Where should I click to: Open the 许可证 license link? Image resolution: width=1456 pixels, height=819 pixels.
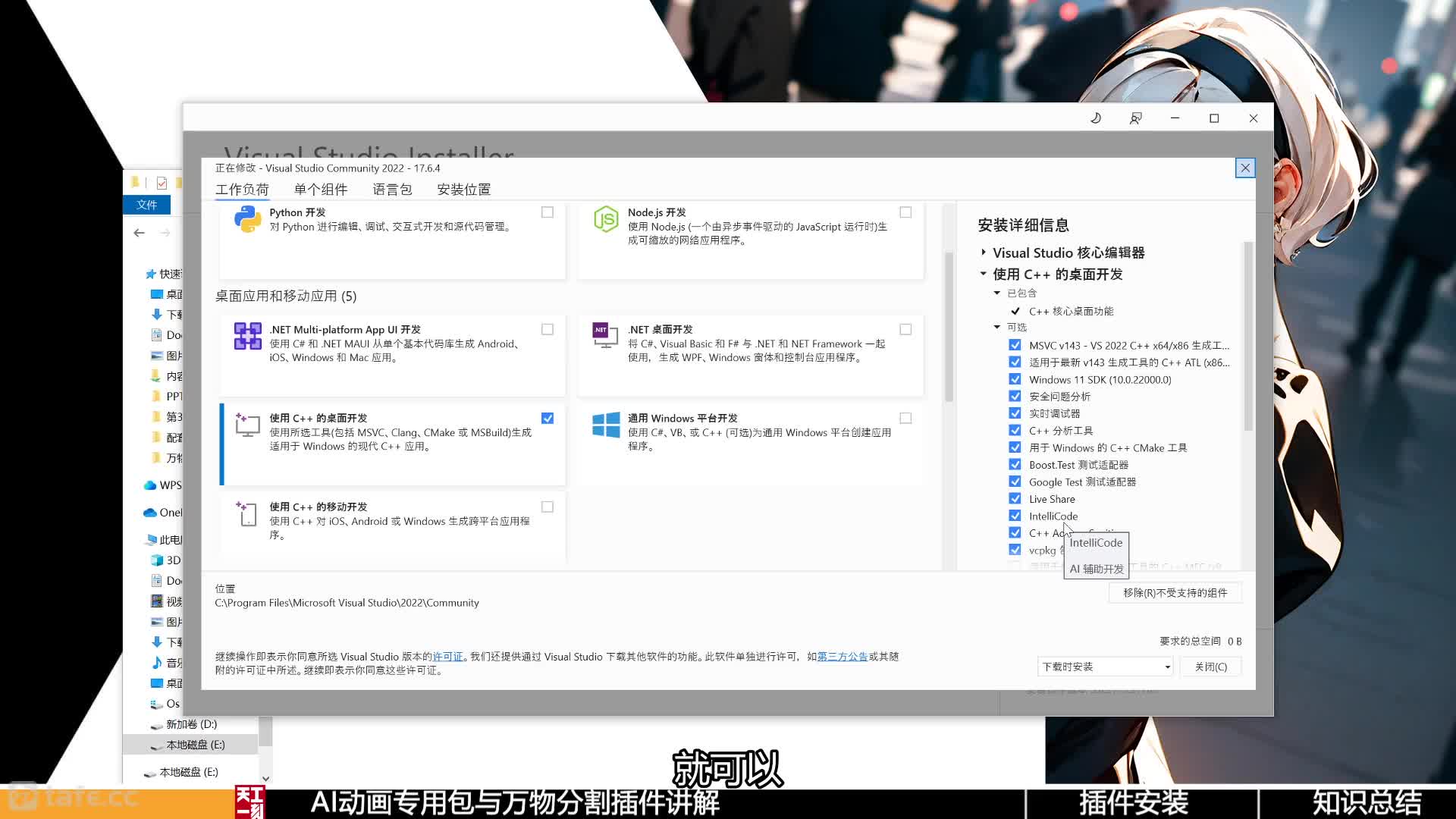[447, 657]
